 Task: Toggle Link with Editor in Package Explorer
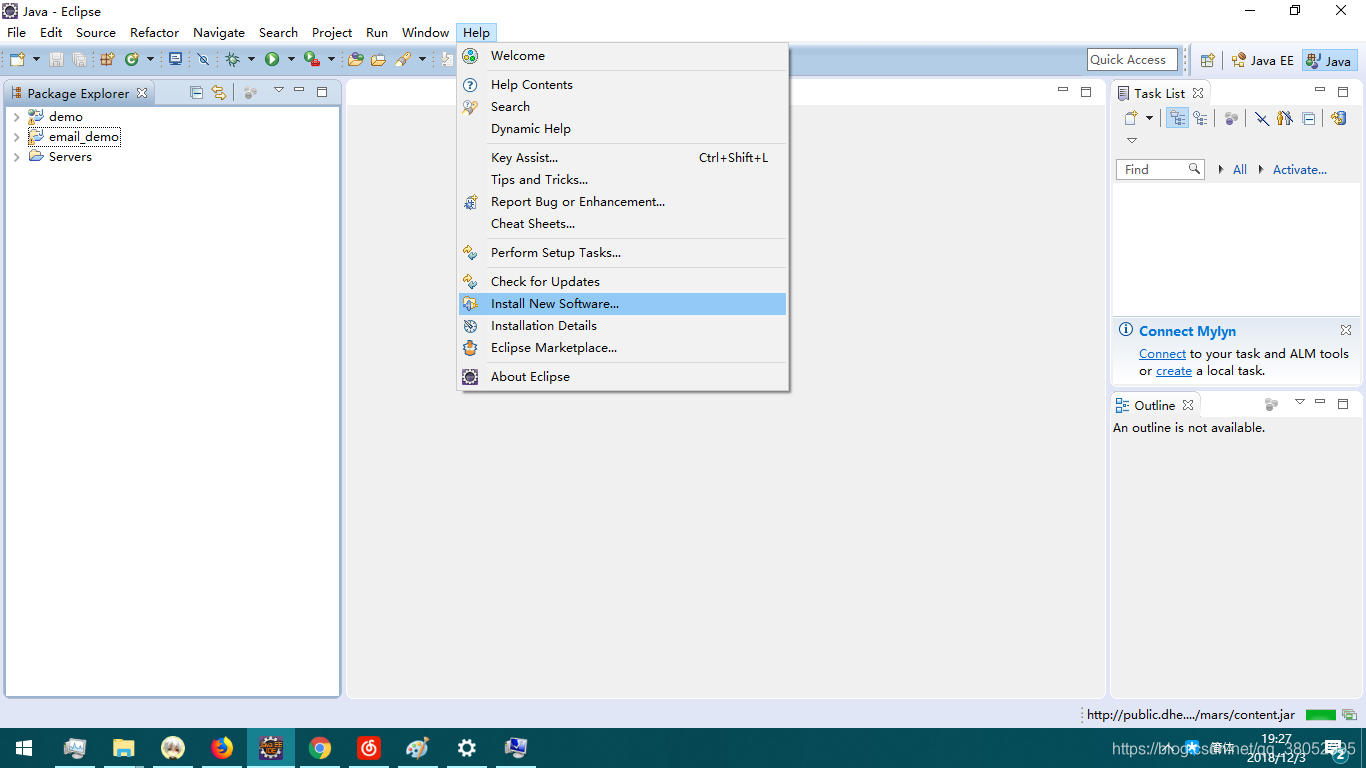[x=219, y=92]
